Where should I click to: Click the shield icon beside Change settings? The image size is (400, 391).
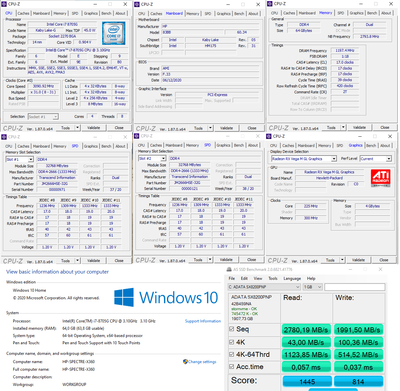pos(185,361)
